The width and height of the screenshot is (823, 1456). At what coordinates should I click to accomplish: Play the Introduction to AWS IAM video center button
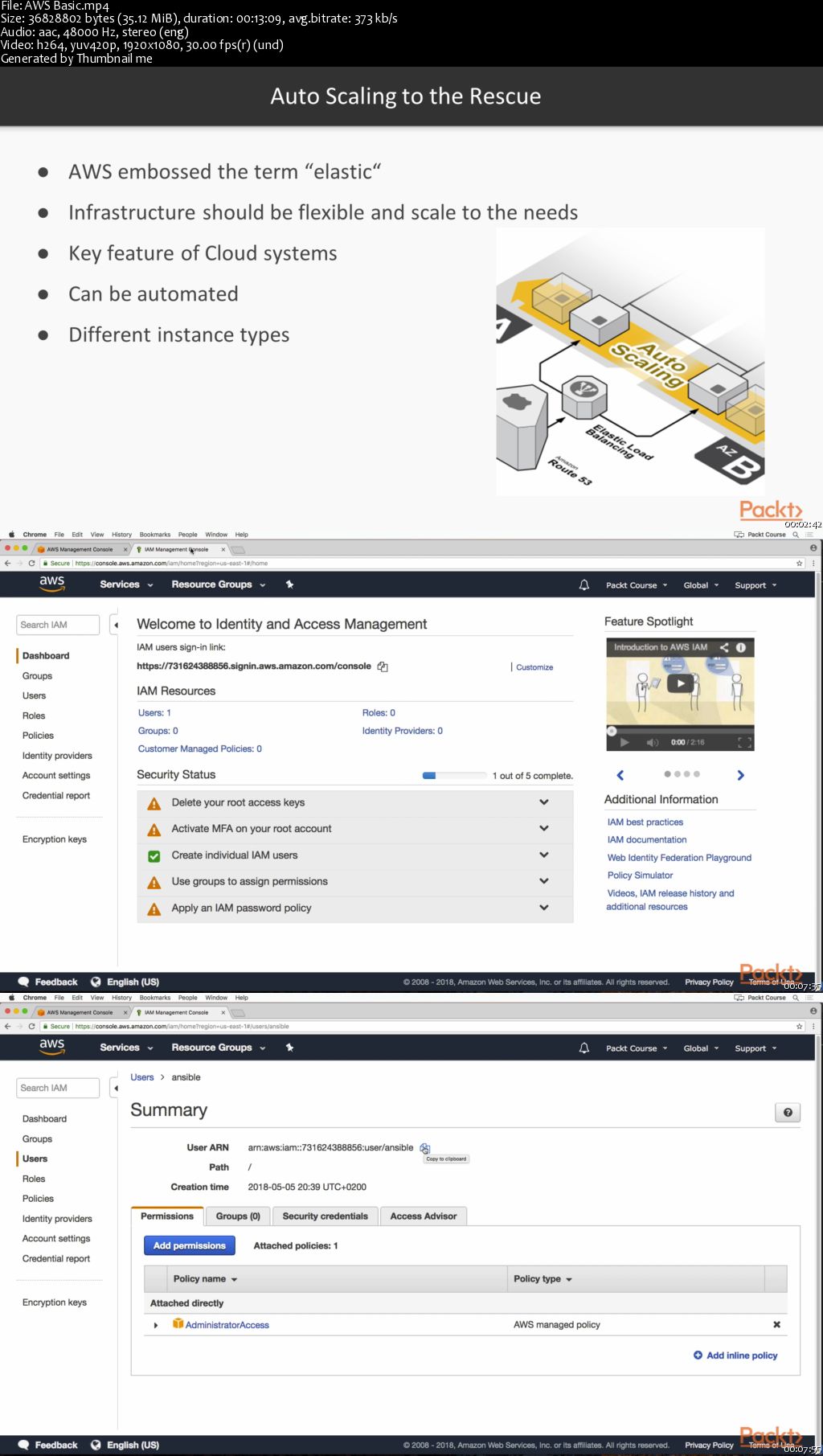[x=681, y=683]
